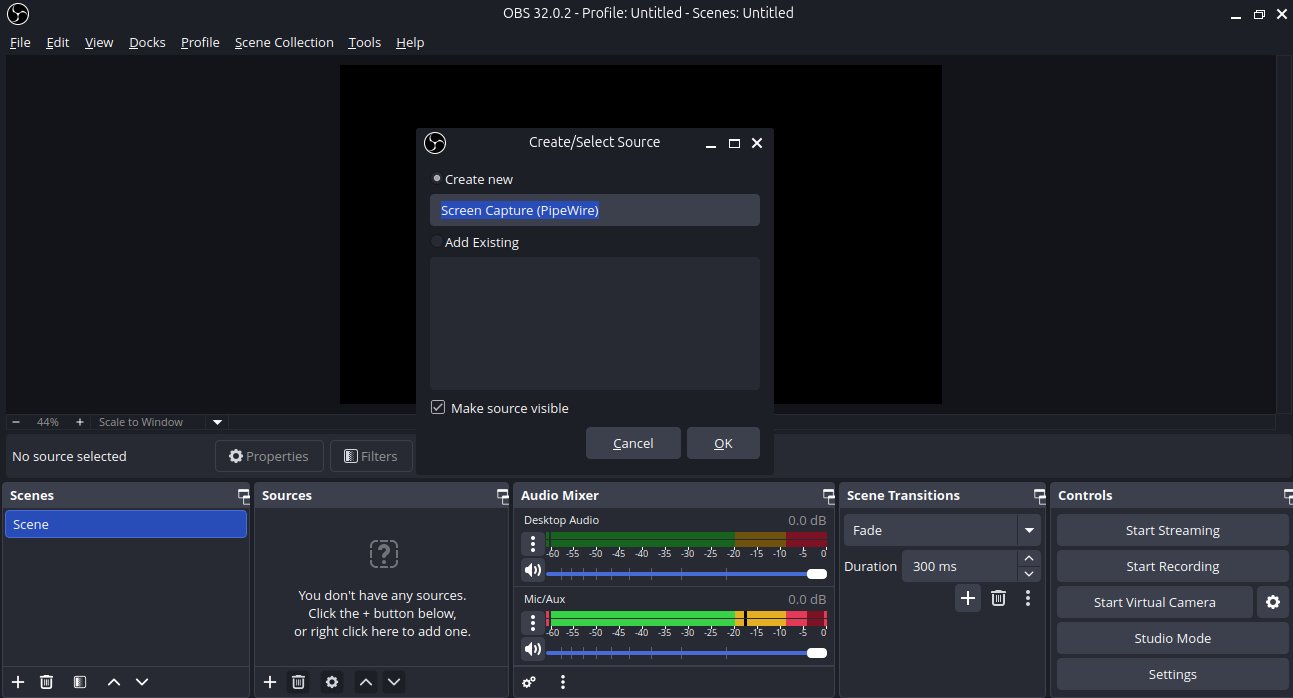Add a new scene transition with plus

(x=967, y=598)
